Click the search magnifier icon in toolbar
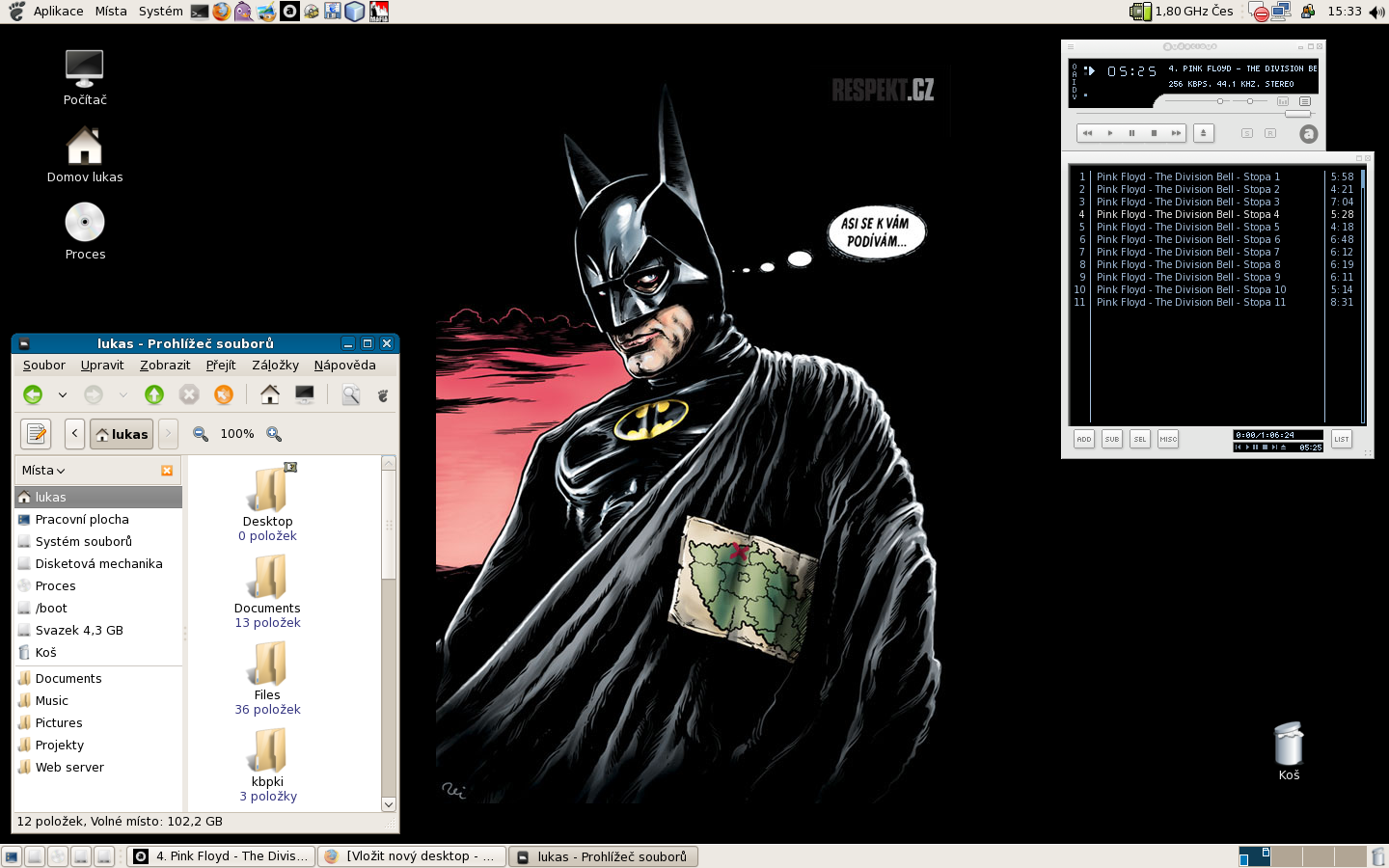 351,394
